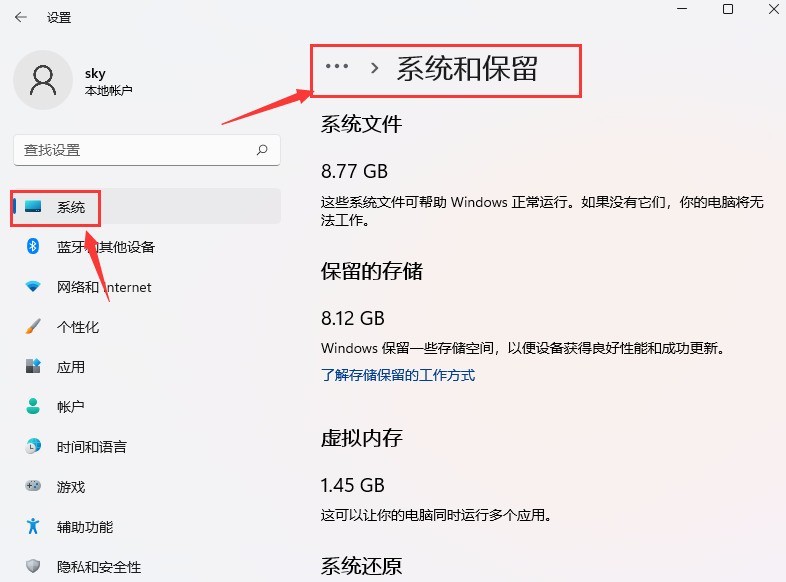786x582 pixels.
Task: Close the Settings window
Action: tap(773, 9)
